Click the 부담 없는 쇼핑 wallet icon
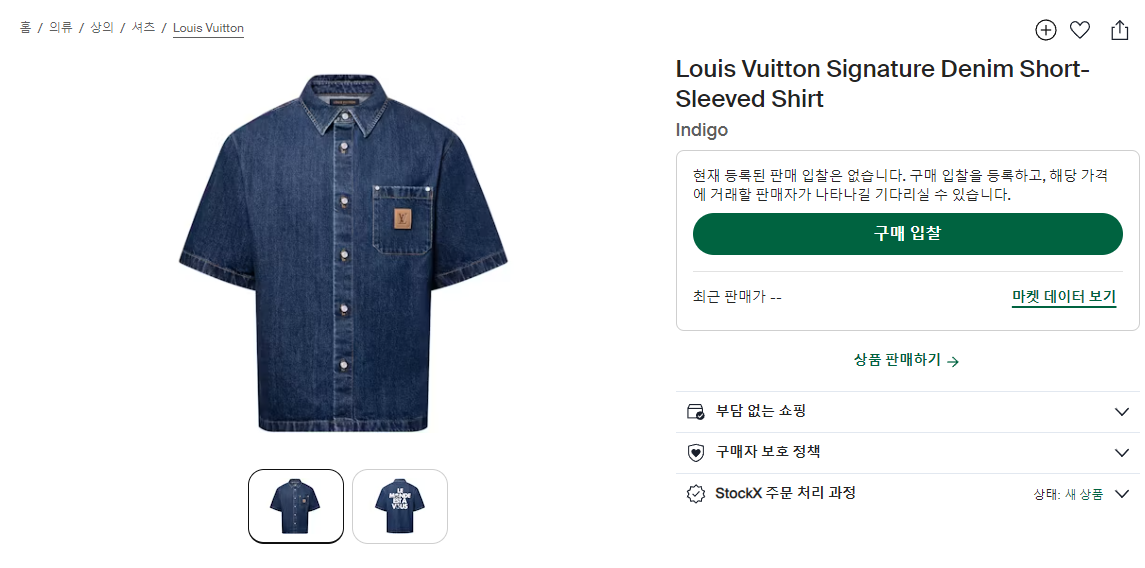This screenshot has height=568, width=1145. point(696,412)
